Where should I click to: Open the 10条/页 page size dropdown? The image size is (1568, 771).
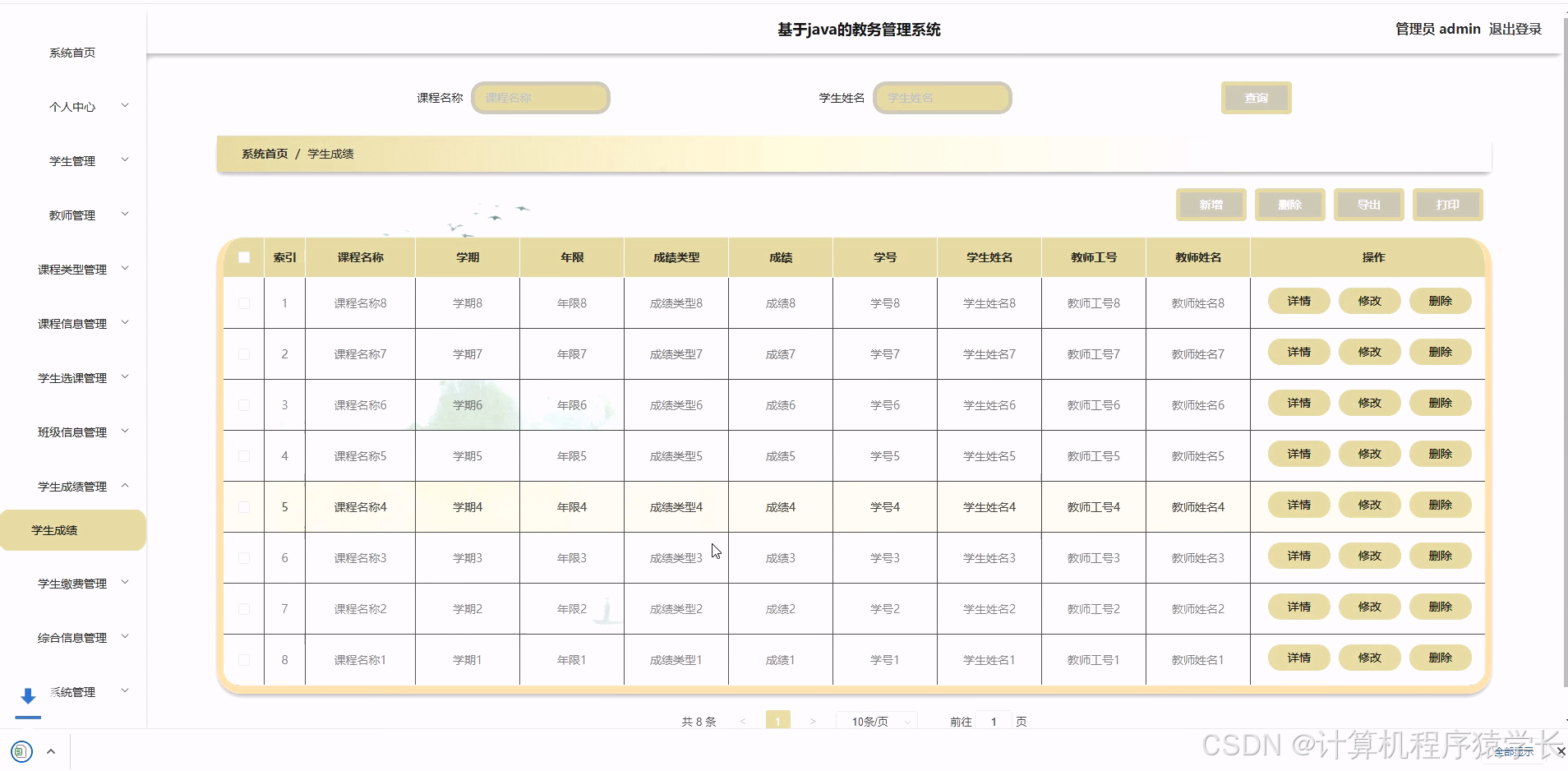[x=876, y=721]
